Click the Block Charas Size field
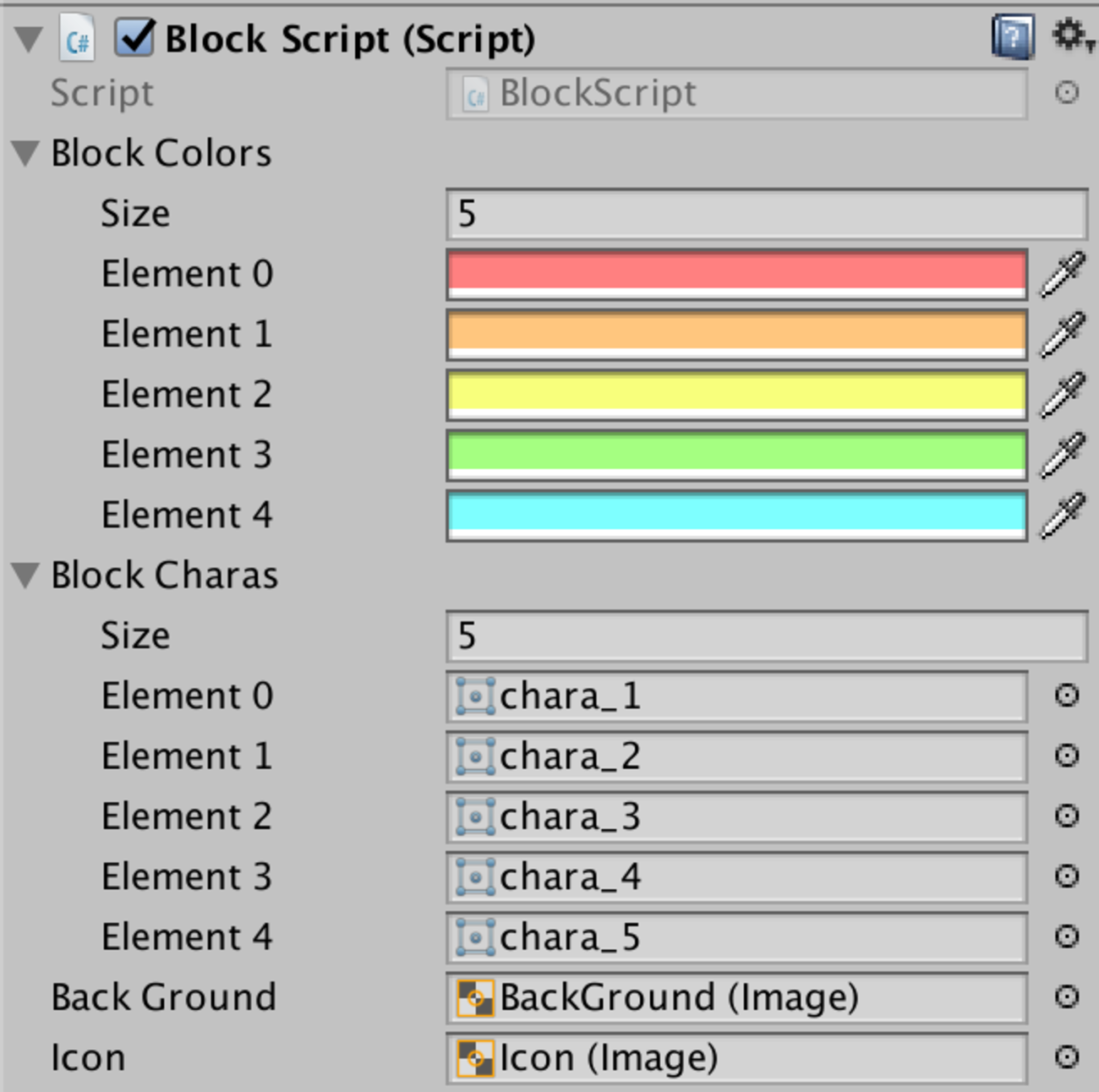 tap(765, 636)
